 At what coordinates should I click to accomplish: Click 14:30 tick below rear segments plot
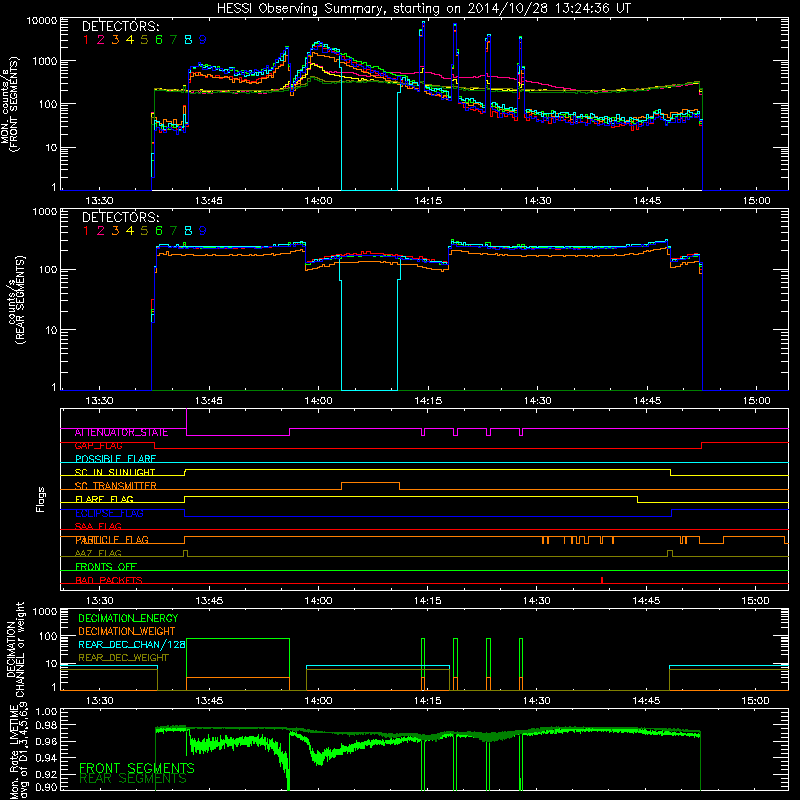point(537,401)
